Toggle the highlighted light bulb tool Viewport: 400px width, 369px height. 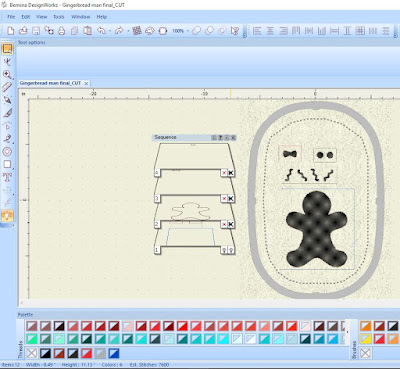point(7,216)
